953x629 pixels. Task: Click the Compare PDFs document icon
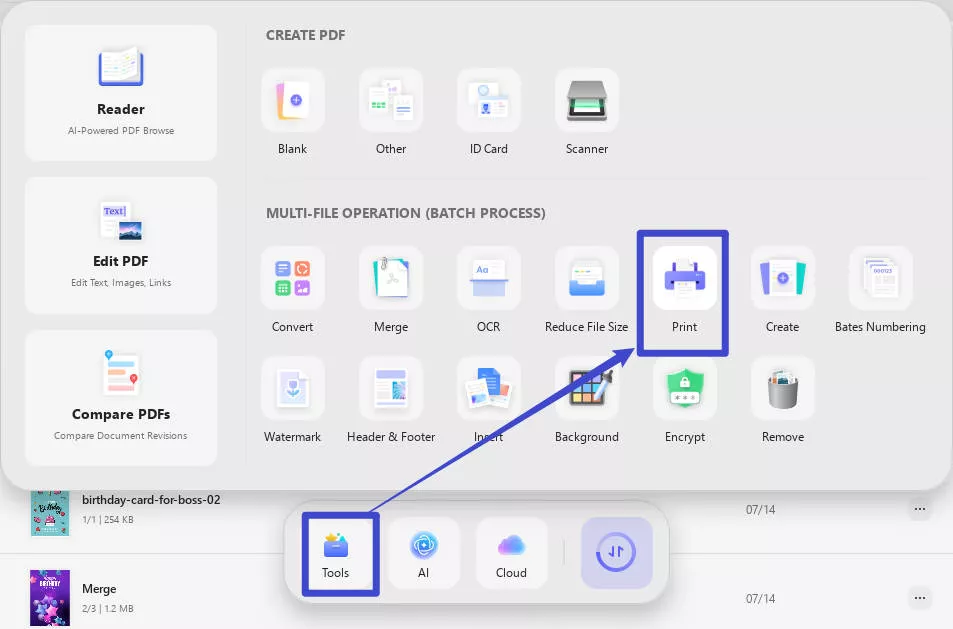[121, 372]
